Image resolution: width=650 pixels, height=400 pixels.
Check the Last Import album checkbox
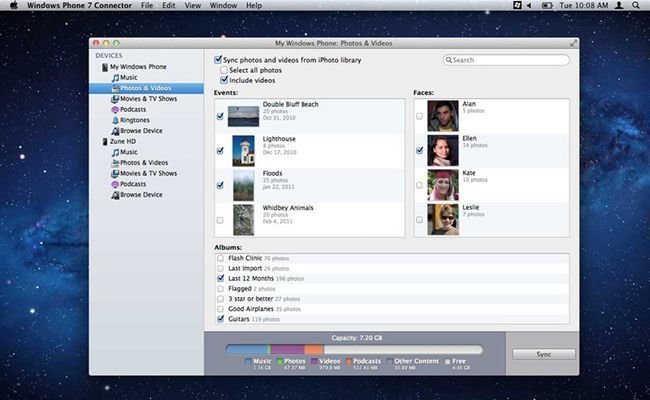click(221, 269)
